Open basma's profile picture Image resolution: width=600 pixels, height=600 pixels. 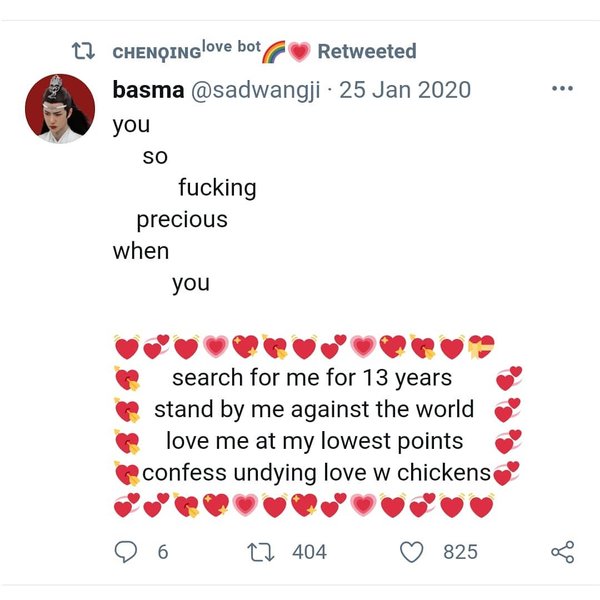click(x=60, y=108)
